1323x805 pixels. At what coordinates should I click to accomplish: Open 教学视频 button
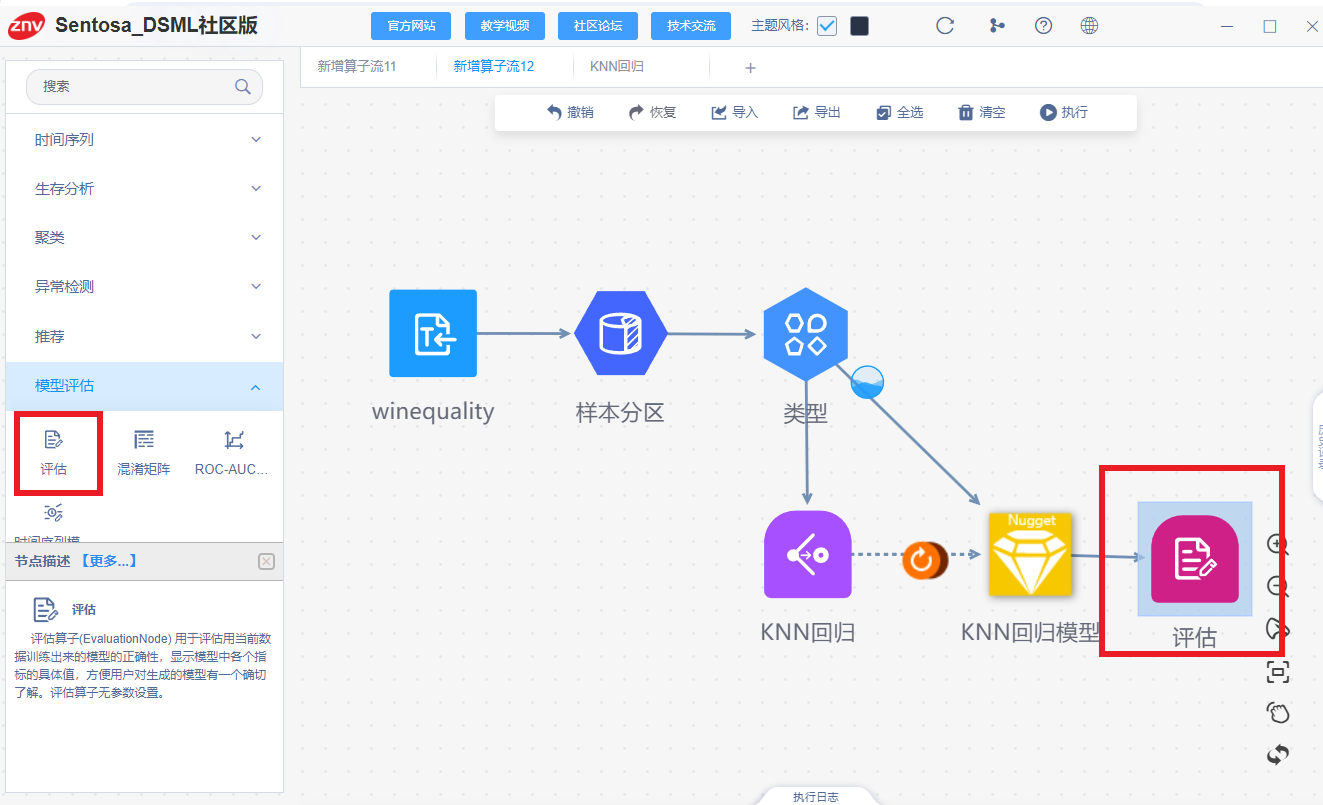coord(505,26)
